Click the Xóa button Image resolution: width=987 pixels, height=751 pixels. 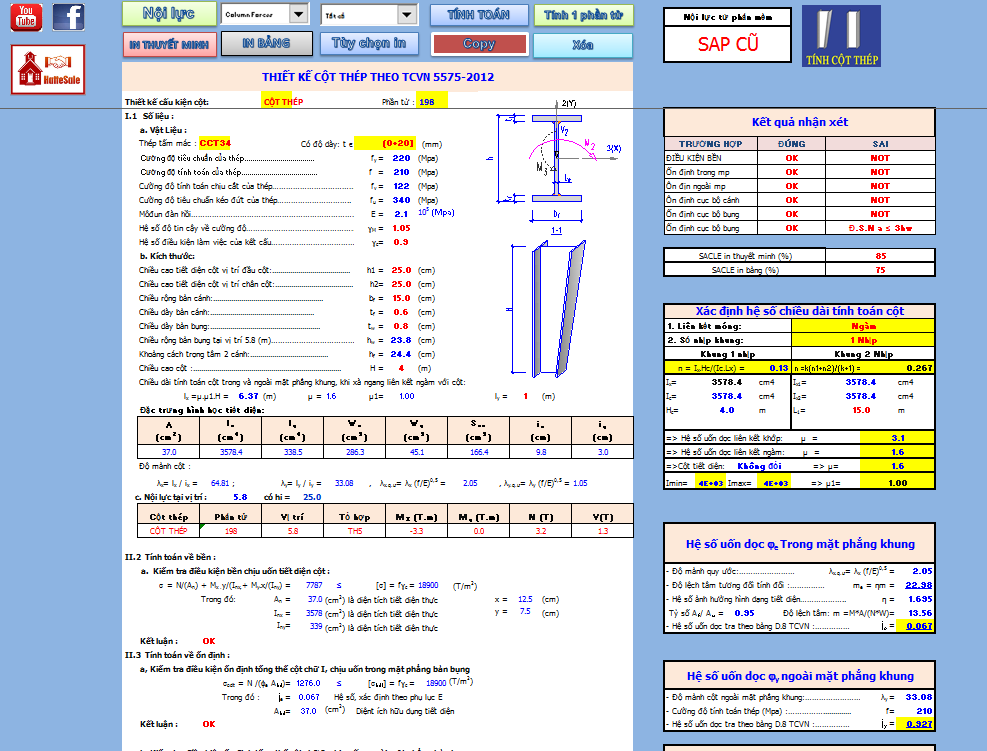coord(583,45)
